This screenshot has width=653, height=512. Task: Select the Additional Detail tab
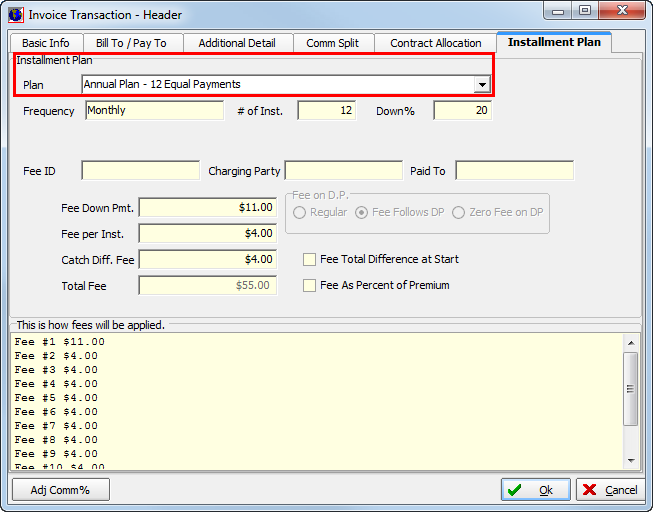coord(237,43)
